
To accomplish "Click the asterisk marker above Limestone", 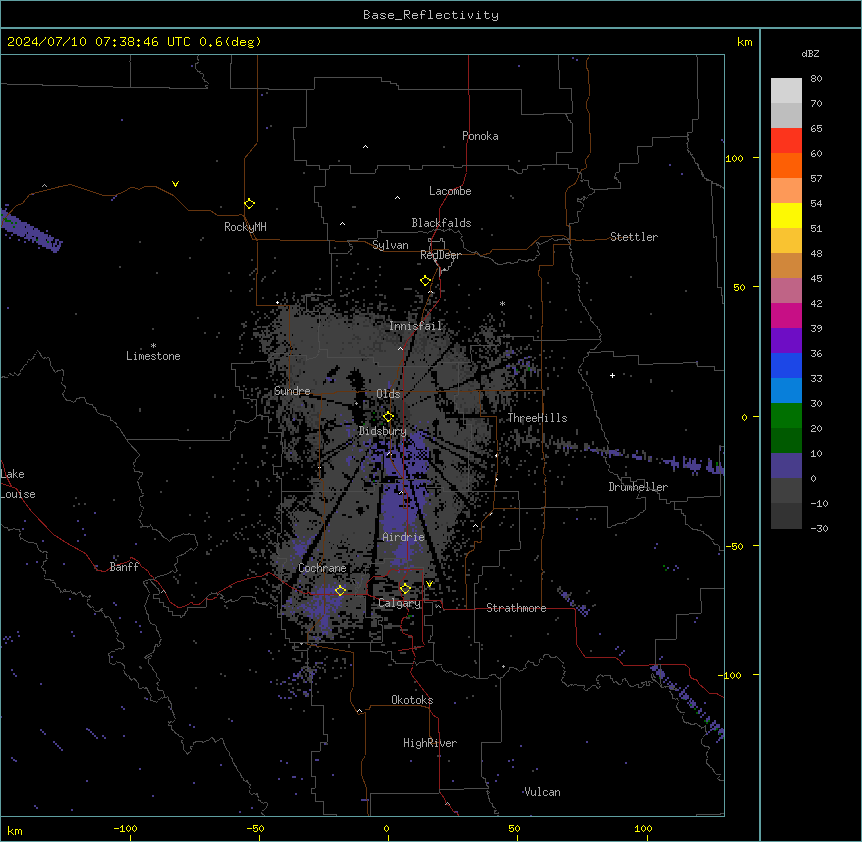I will [x=153, y=346].
